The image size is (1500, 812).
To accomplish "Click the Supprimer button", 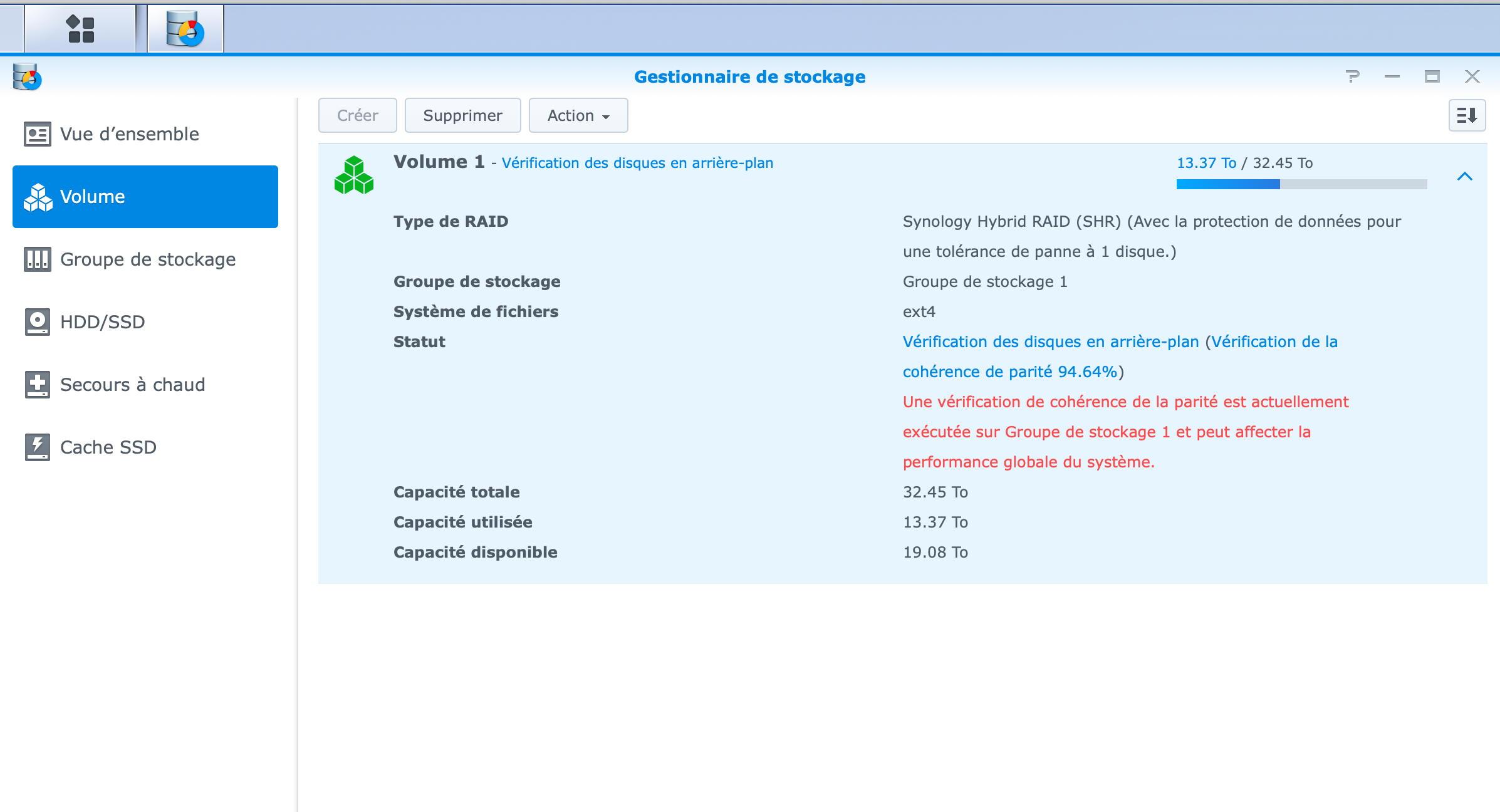I will (x=462, y=115).
